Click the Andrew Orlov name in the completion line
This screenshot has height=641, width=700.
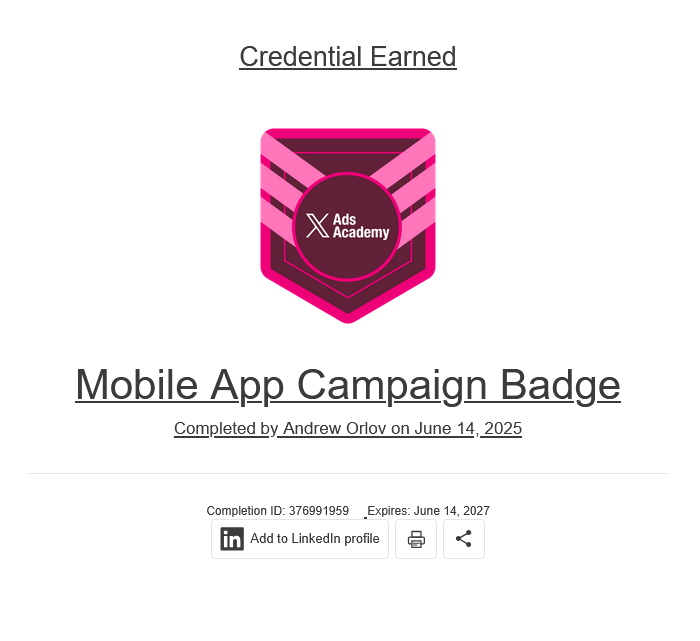click(335, 429)
